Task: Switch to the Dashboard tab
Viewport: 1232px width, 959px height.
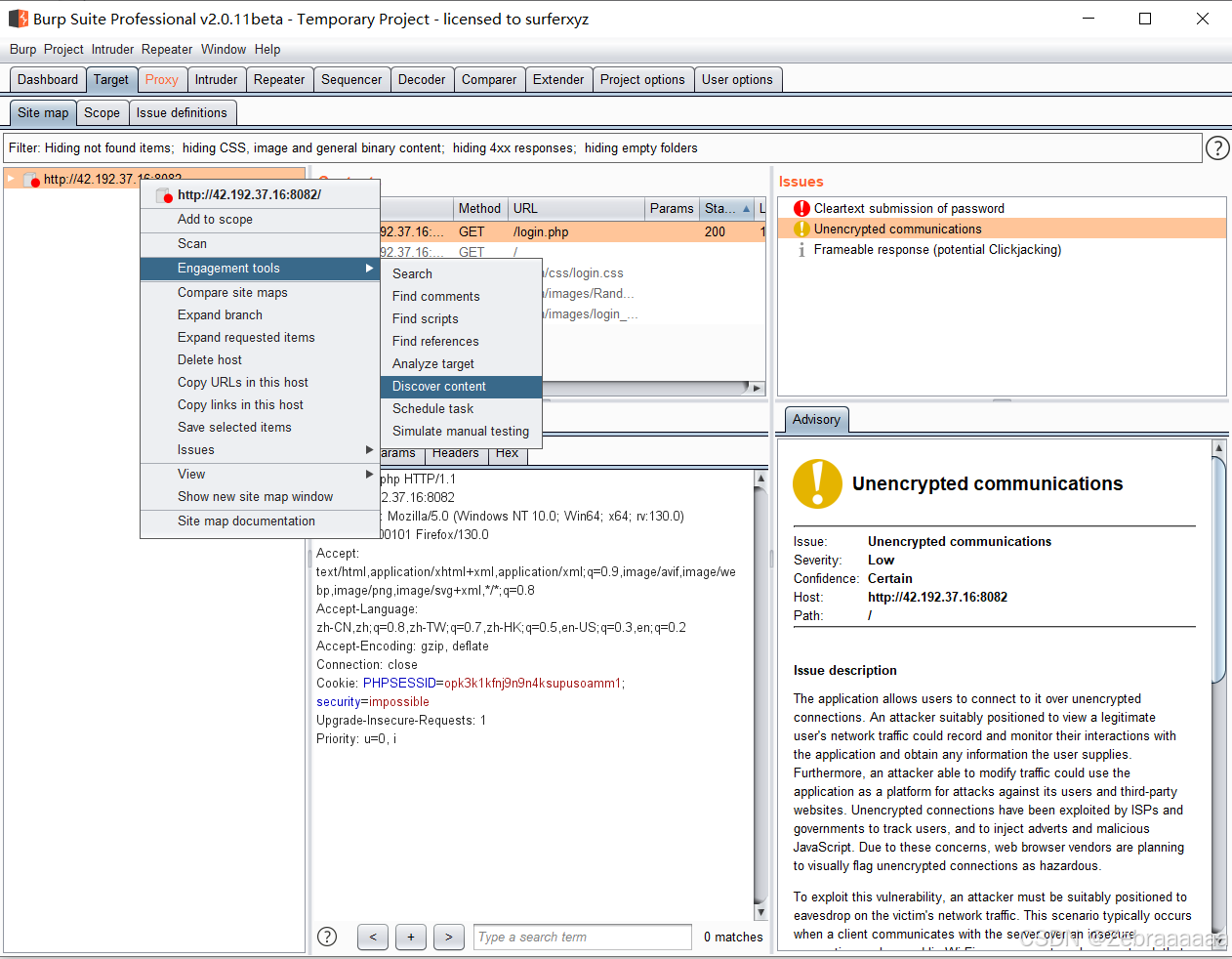Action: pyautogui.click(x=48, y=80)
